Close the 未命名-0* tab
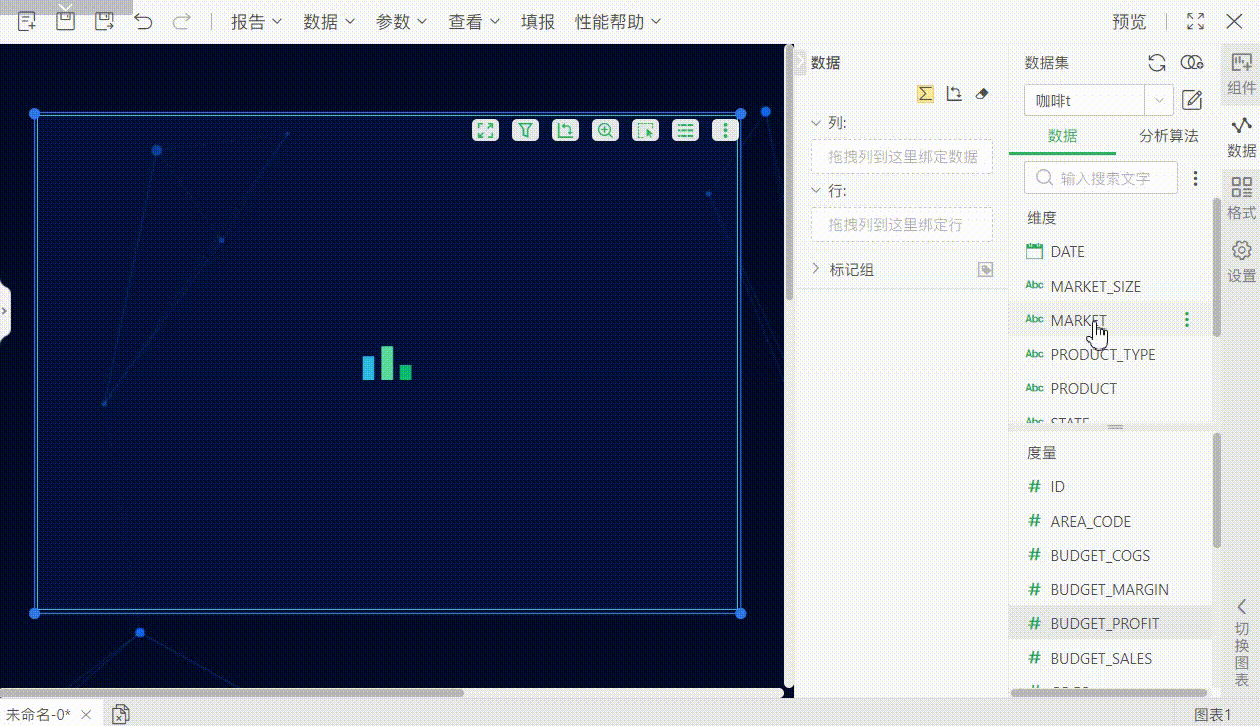 [x=86, y=715]
